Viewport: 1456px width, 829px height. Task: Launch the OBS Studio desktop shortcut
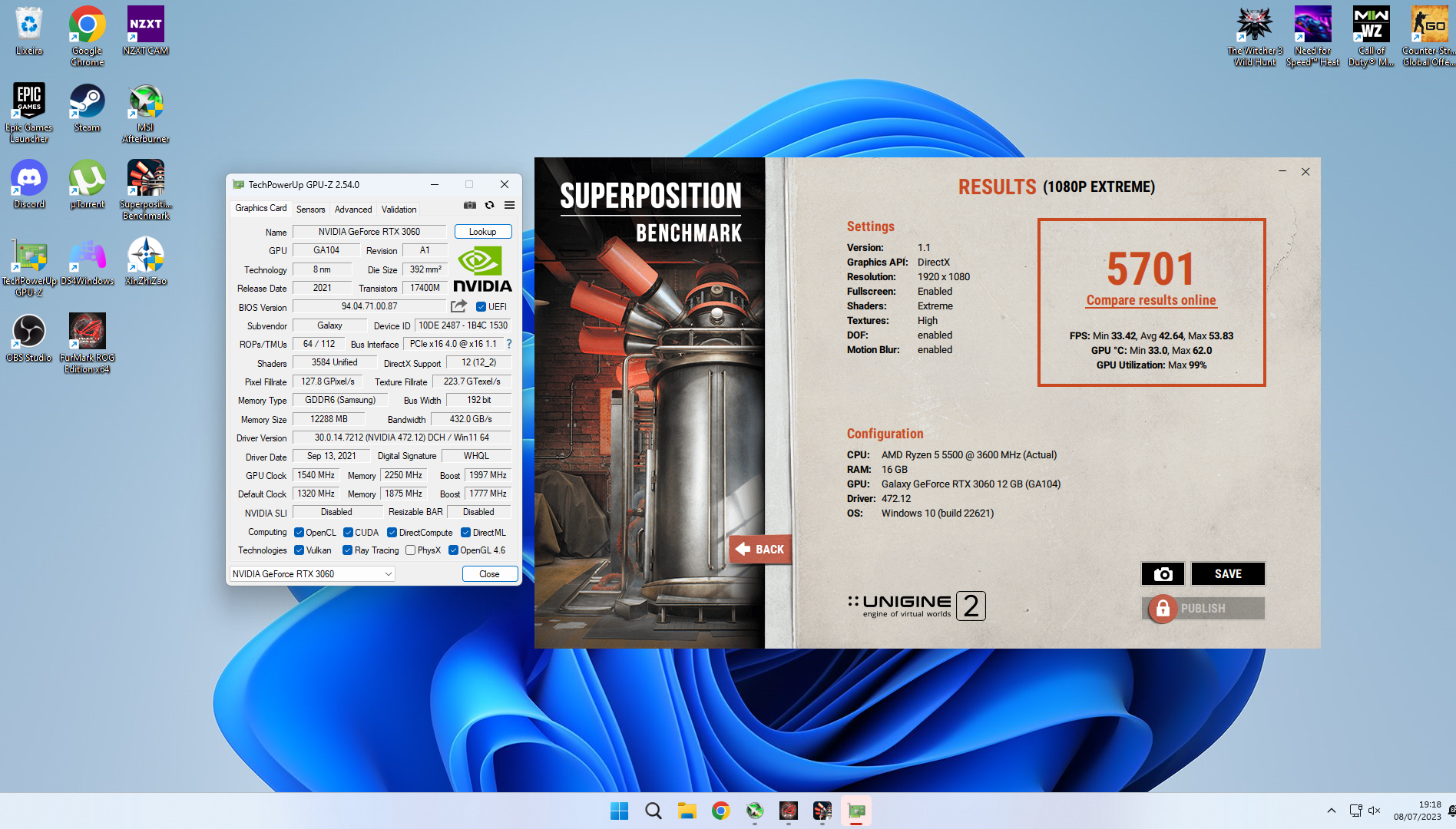pyautogui.click(x=29, y=338)
